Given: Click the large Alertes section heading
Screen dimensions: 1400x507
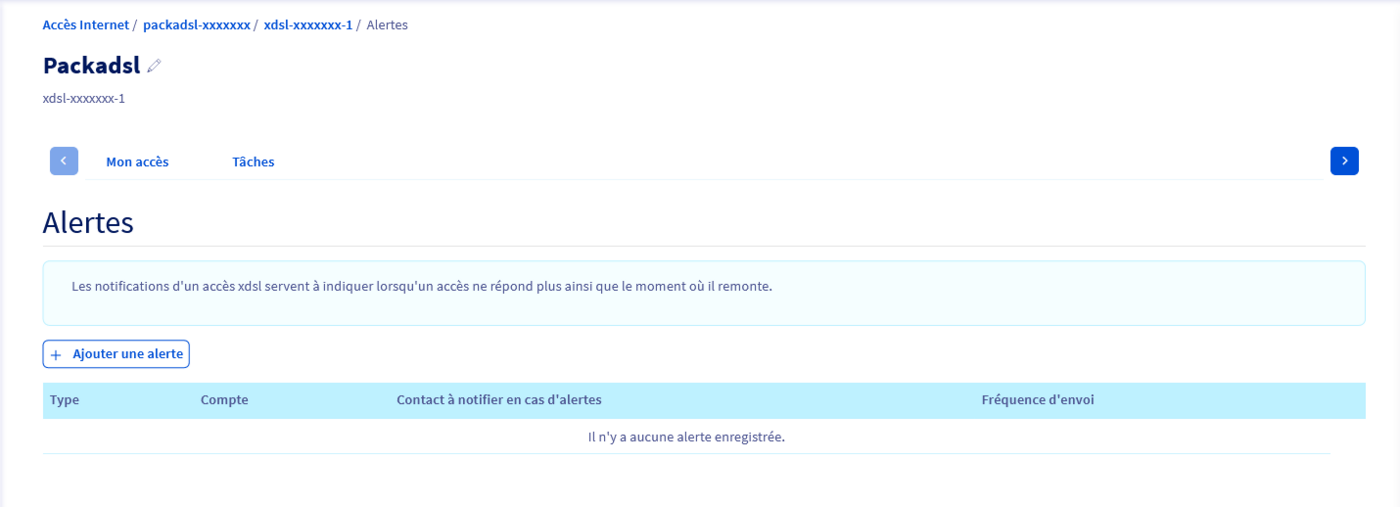Looking at the screenshot, I should click(88, 223).
